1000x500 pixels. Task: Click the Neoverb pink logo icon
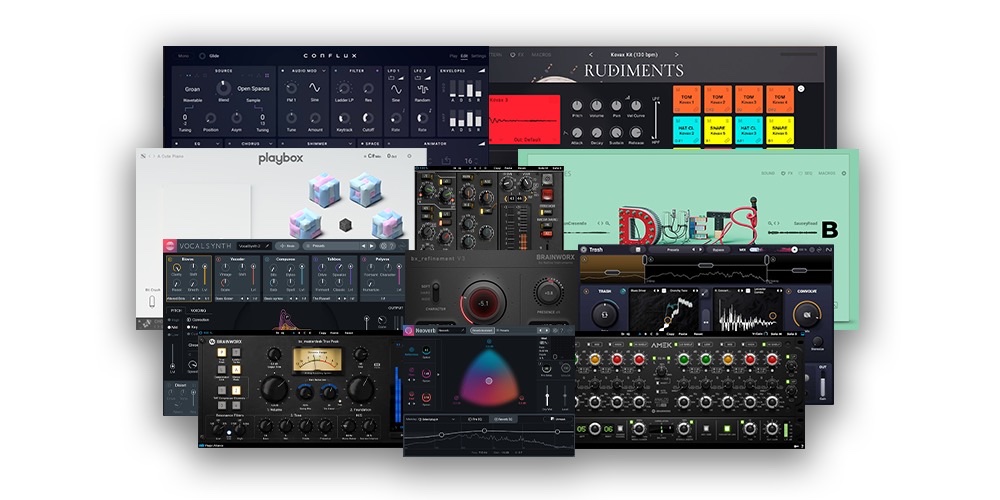click(x=408, y=329)
